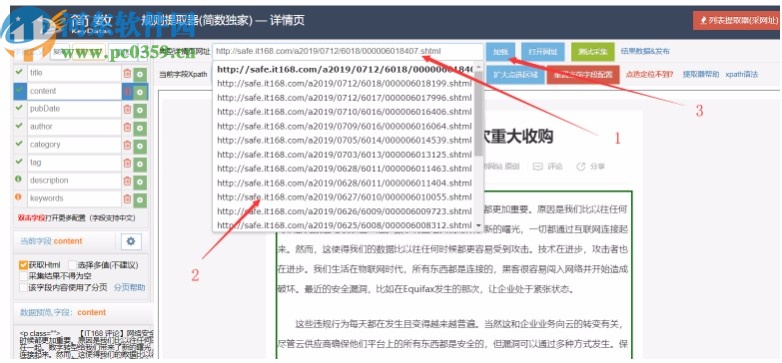This screenshot has height=363, width=782.
Task: Click the red field-configuration reset button
Action: point(583,75)
